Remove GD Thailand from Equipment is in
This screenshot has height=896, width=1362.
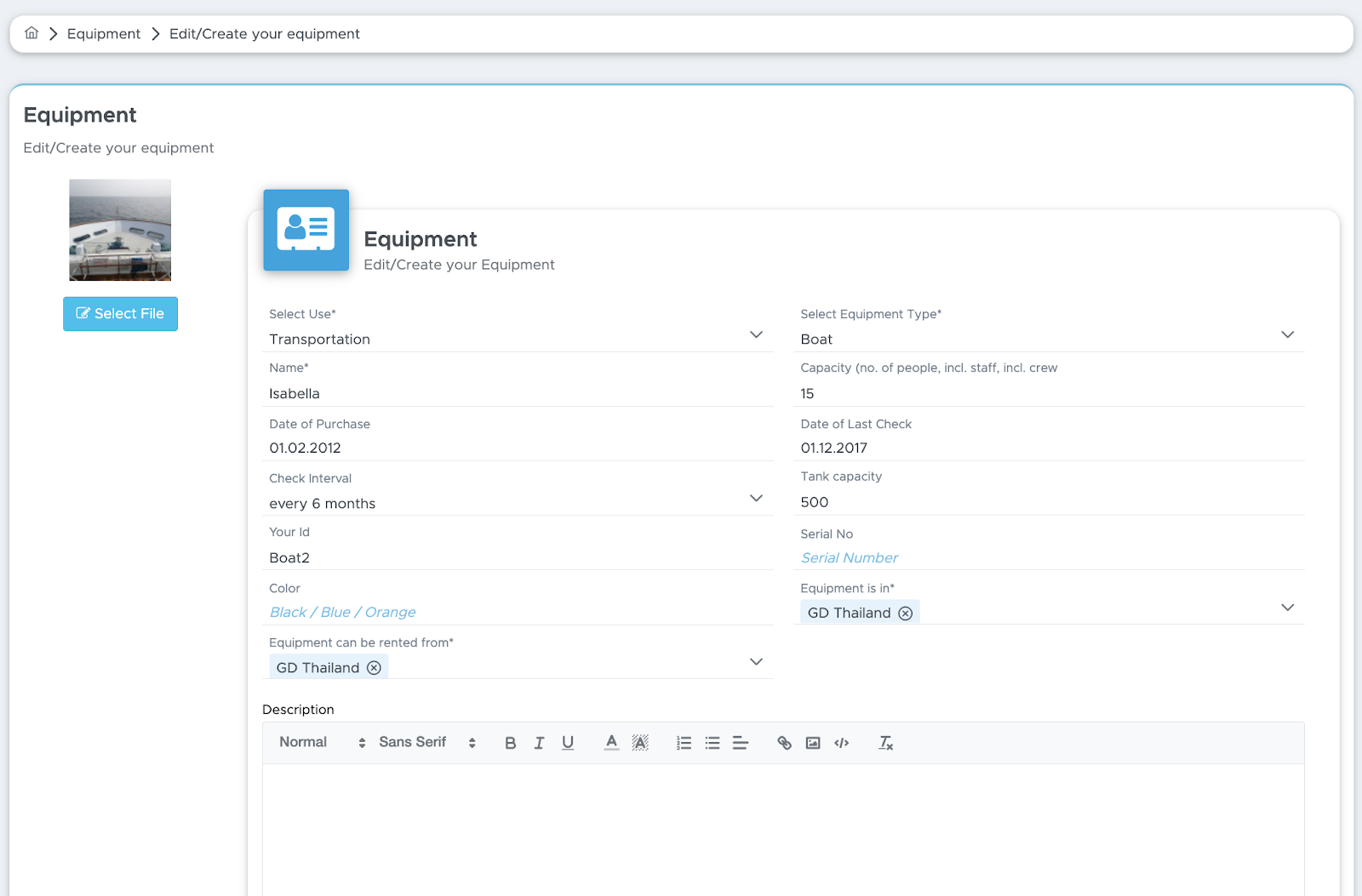[906, 614]
